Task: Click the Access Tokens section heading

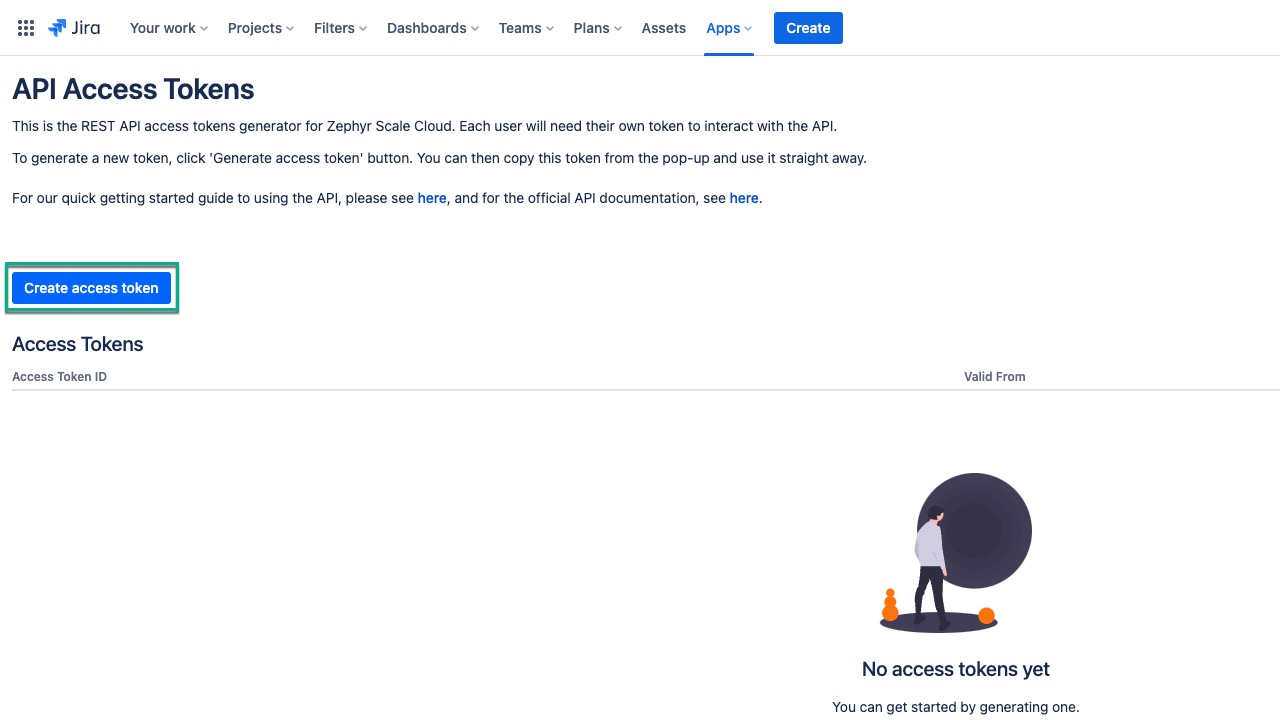Action: click(x=77, y=344)
